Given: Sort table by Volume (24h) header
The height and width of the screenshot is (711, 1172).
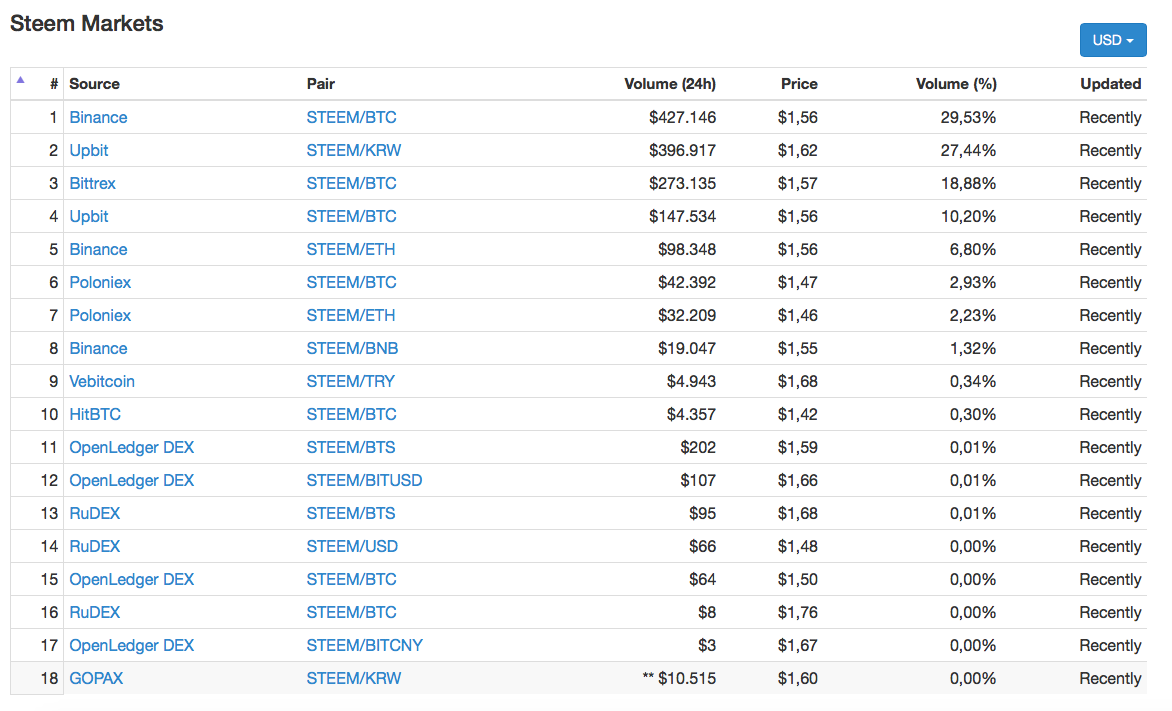Looking at the screenshot, I should 670,84.
